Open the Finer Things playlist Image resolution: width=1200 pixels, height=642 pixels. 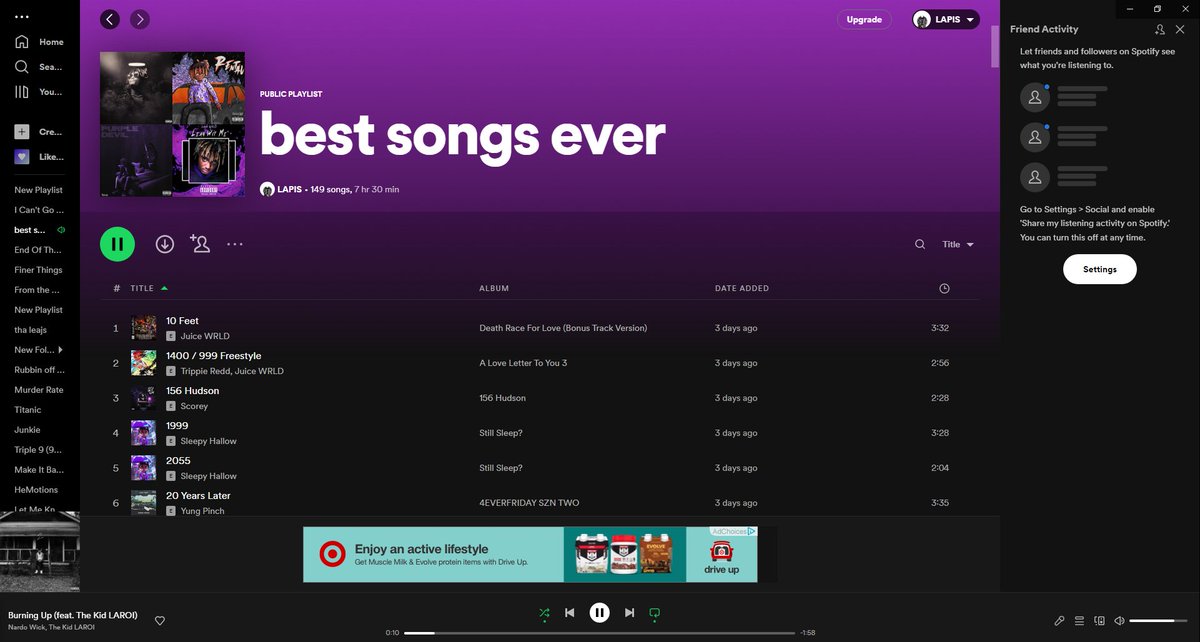click(x=38, y=270)
